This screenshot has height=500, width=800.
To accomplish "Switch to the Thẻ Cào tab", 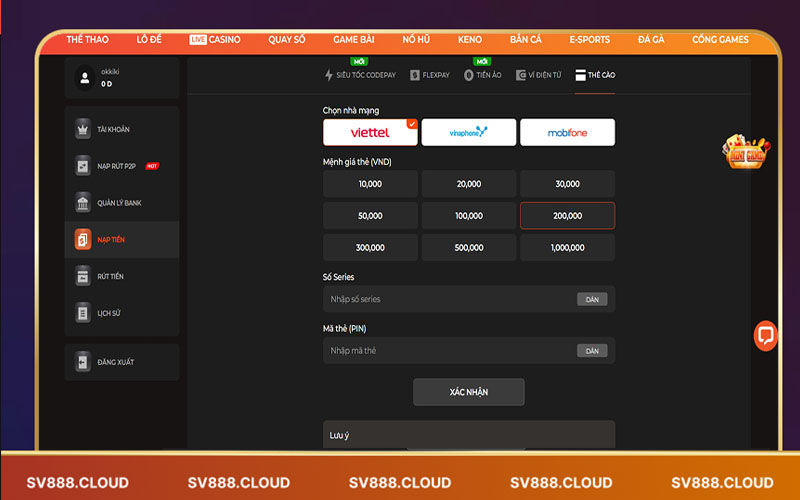I will (x=595, y=75).
